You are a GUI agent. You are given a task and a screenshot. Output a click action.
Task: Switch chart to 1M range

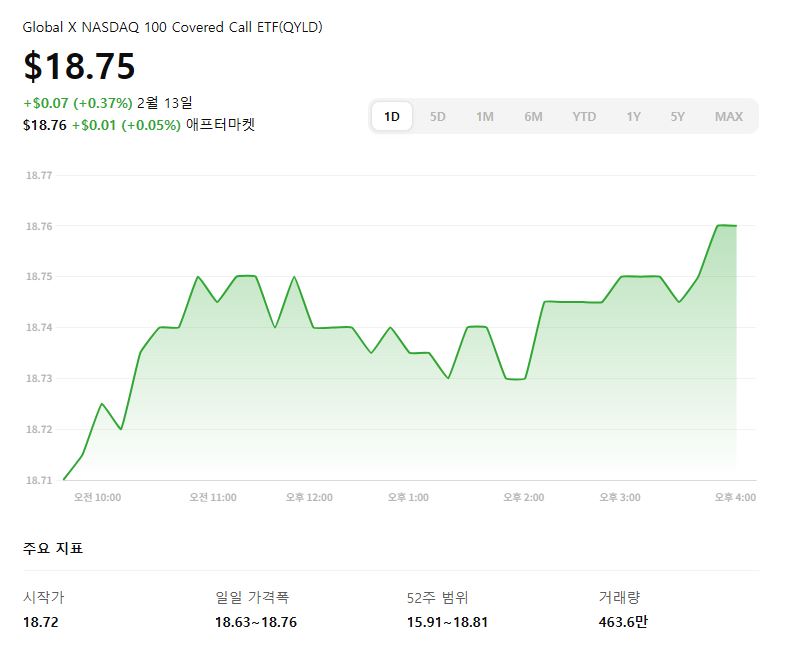click(485, 116)
